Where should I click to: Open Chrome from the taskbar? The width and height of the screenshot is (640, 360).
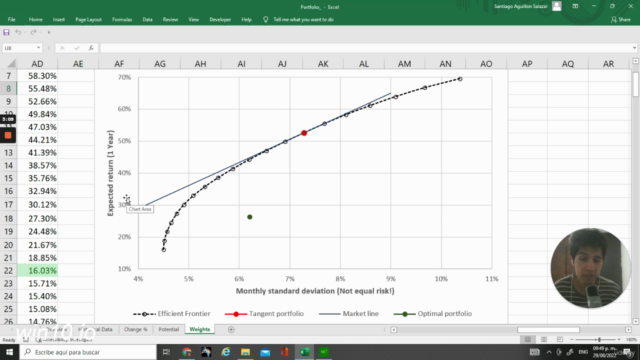point(187,352)
